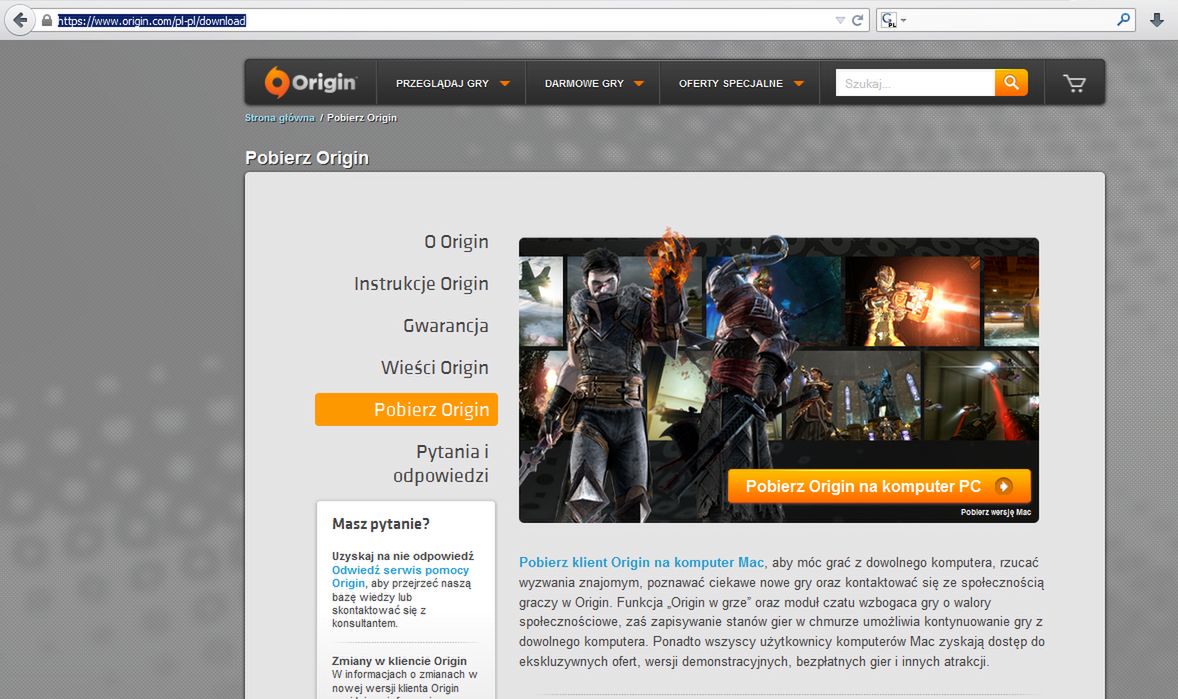The width and height of the screenshot is (1178, 699).
Task: Reload the page with the refresh icon
Action: pos(857,20)
